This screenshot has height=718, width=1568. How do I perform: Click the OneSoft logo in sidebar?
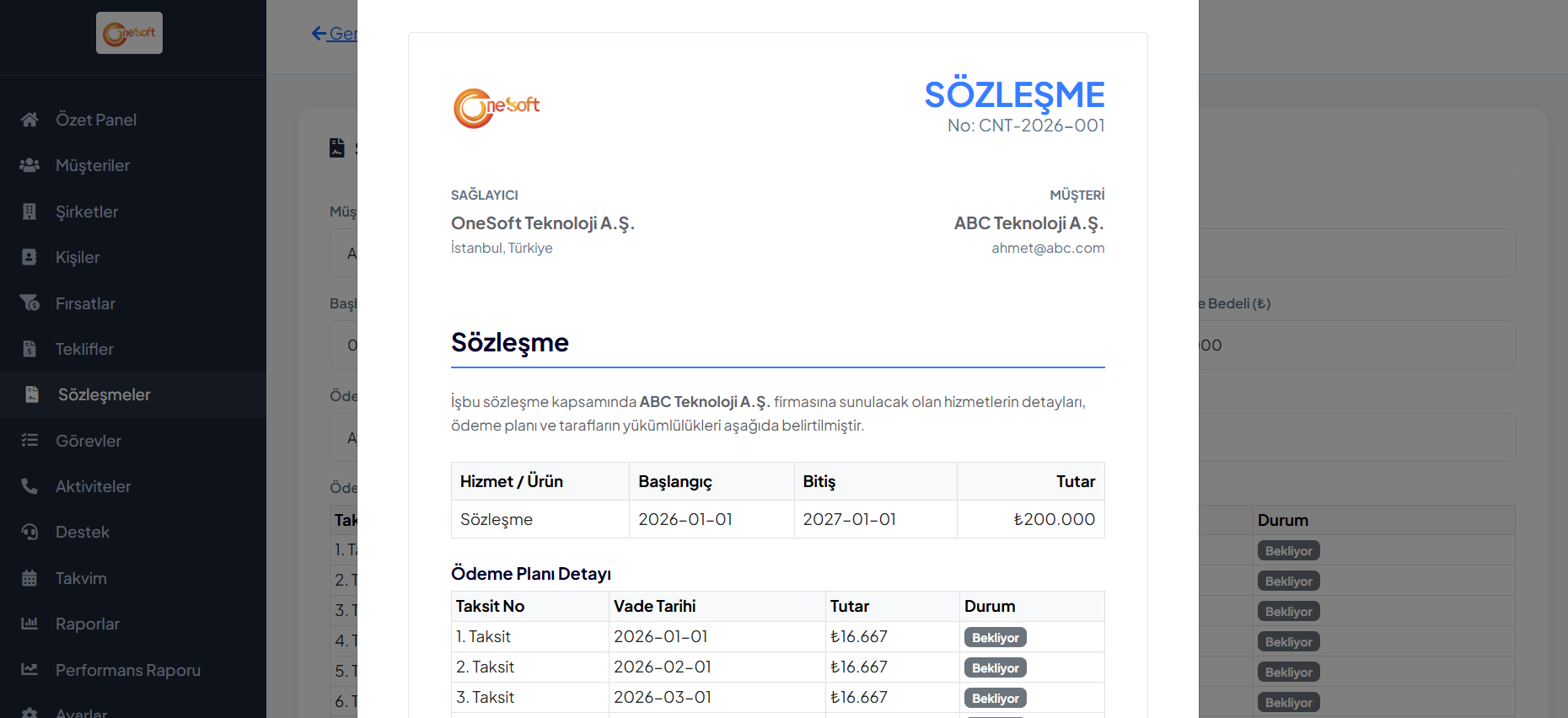[x=129, y=33]
